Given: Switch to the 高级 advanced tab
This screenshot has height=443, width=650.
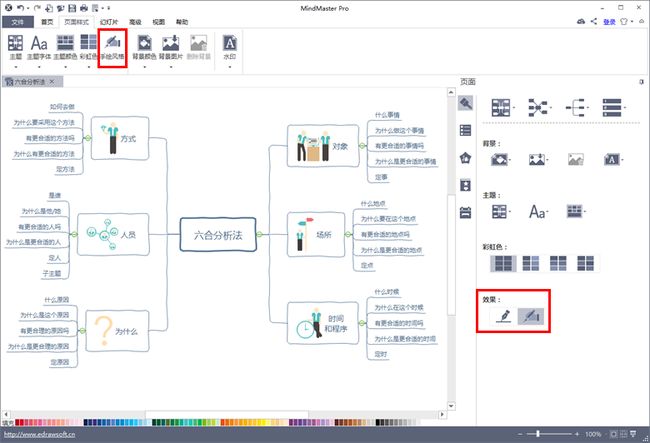Looking at the screenshot, I should tap(136, 22).
